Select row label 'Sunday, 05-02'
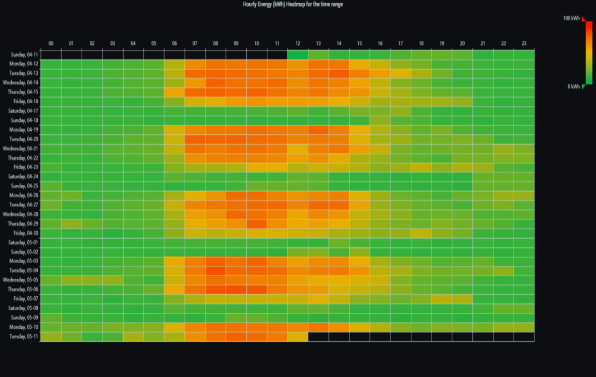This screenshot has height=377, width=596. pyautogui.click(x=25, y=252)
